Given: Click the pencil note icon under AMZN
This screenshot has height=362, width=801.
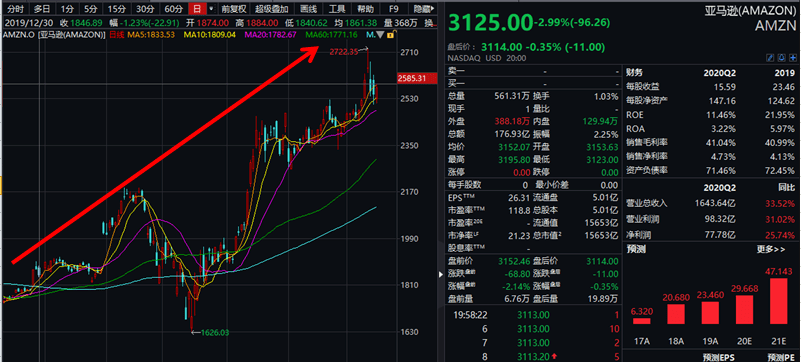Looking at the screenshot, I should pos(770,58).
